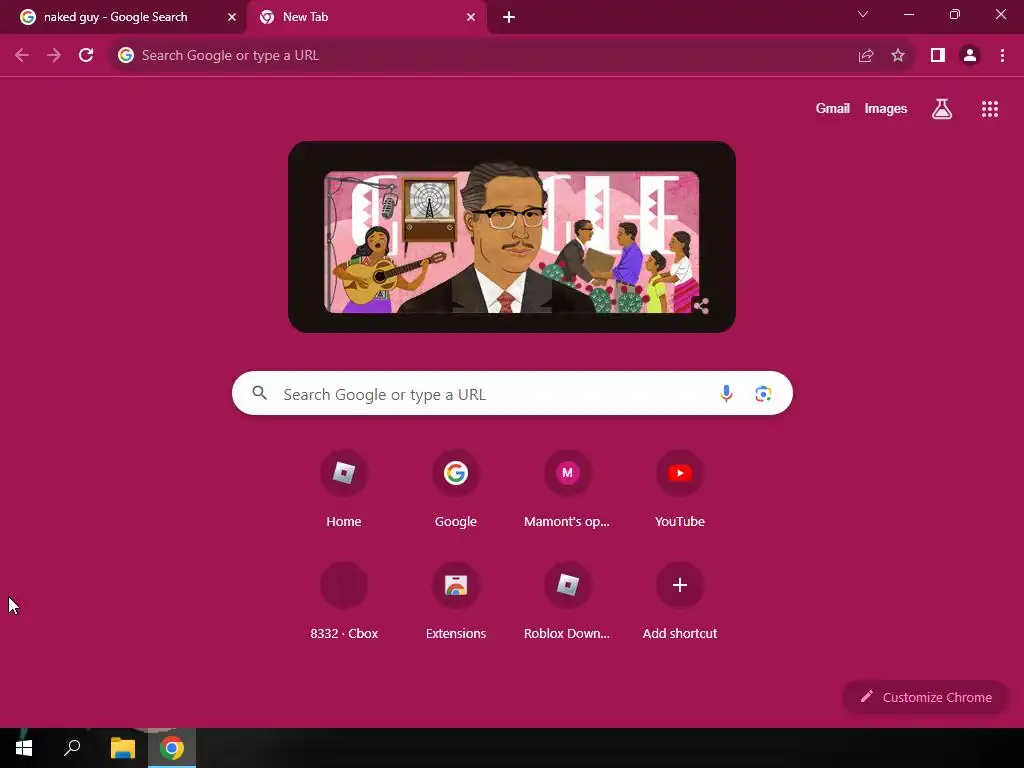Start voice search with microphone

pos(726,394)
